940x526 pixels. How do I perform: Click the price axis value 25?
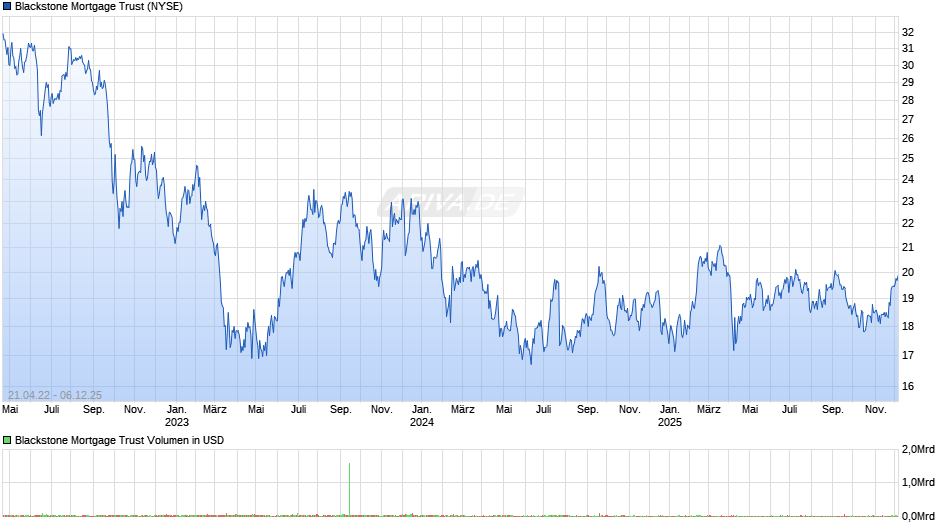coord(908,158)
